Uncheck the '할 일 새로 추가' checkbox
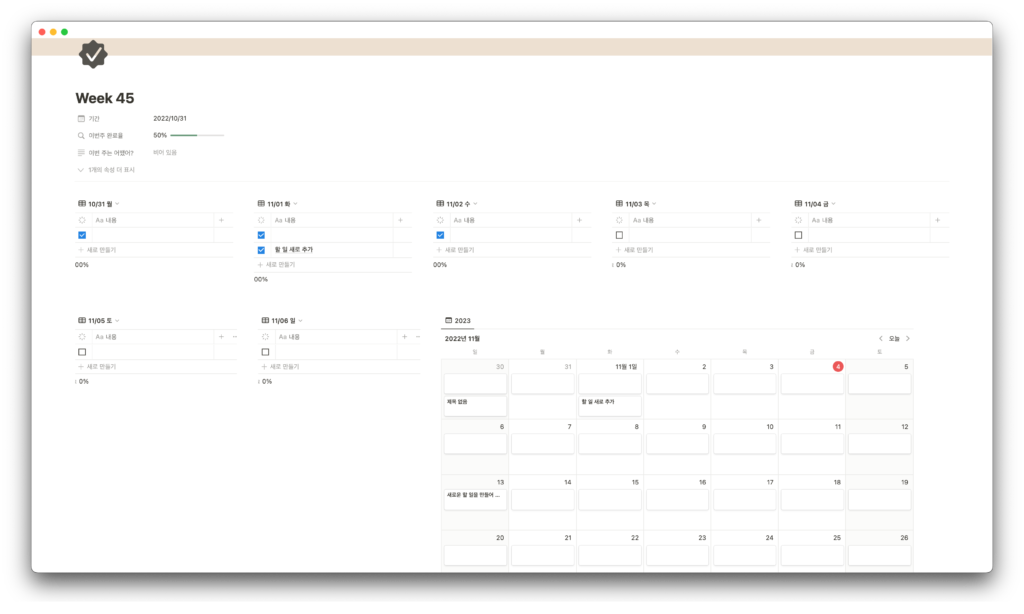1024x614 pixels. 261,250
